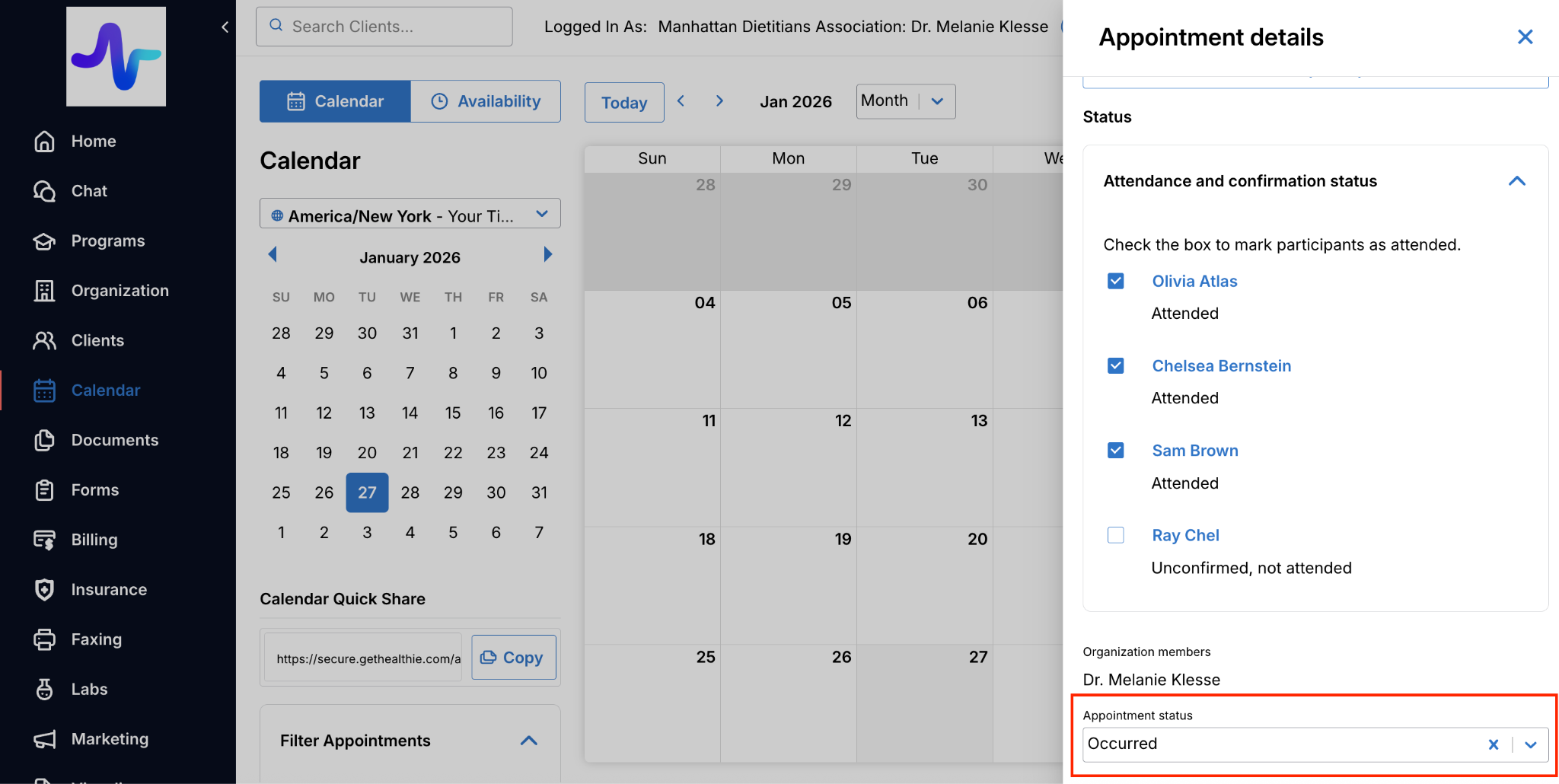Click the 'Dr. Melanie Klesse' organization member text

pos(1151,680)
